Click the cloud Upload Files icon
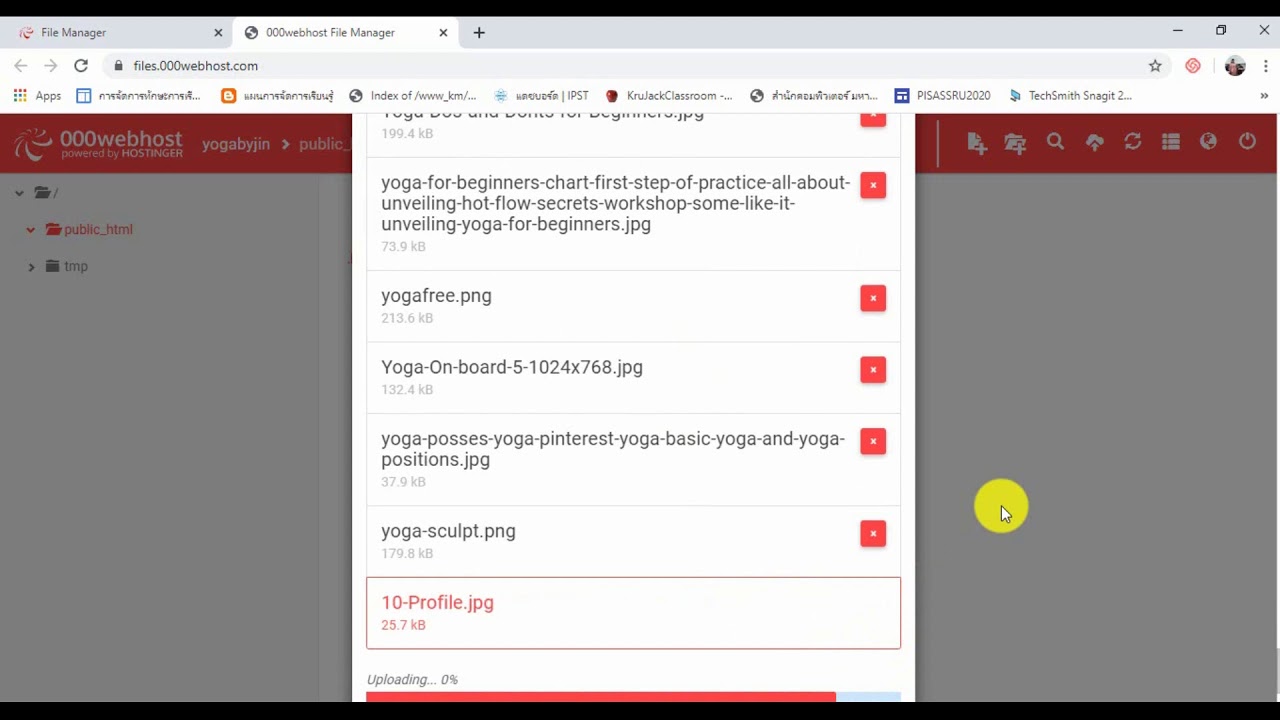This screenshot has height=720, width=1280. point(1094,143)
